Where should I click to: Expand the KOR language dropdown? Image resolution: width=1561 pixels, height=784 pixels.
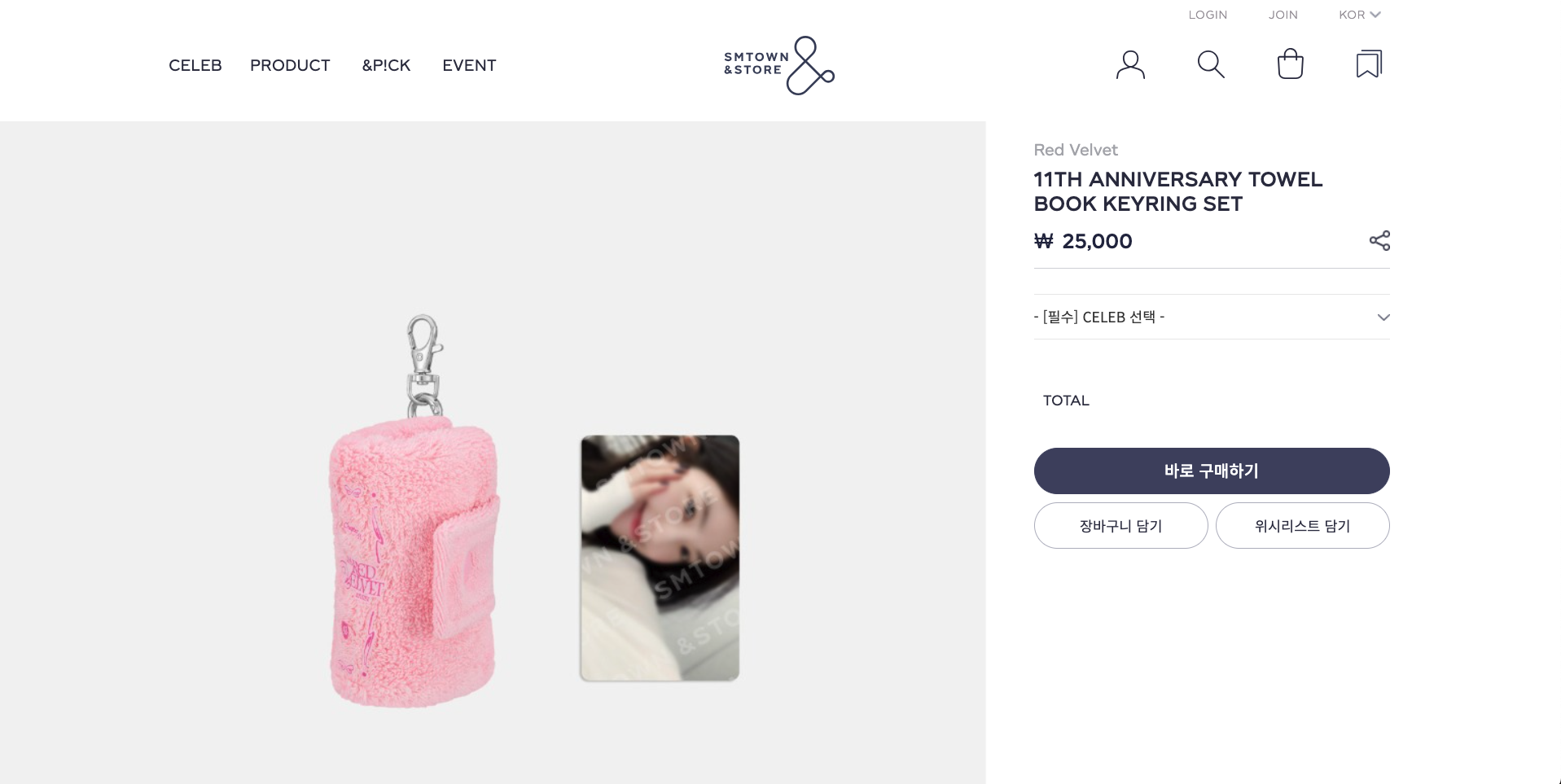coord(1360,15)
